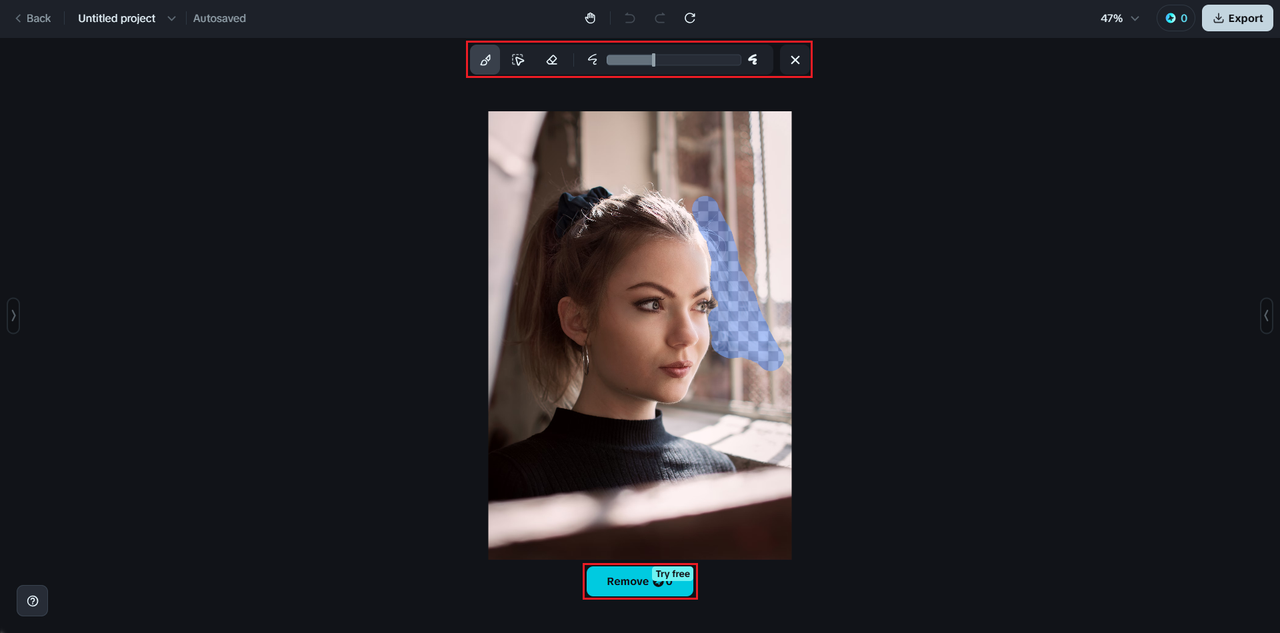Select the quick-select lasso tool
Screen dimensions: 1280x633
tap(518, 60)
